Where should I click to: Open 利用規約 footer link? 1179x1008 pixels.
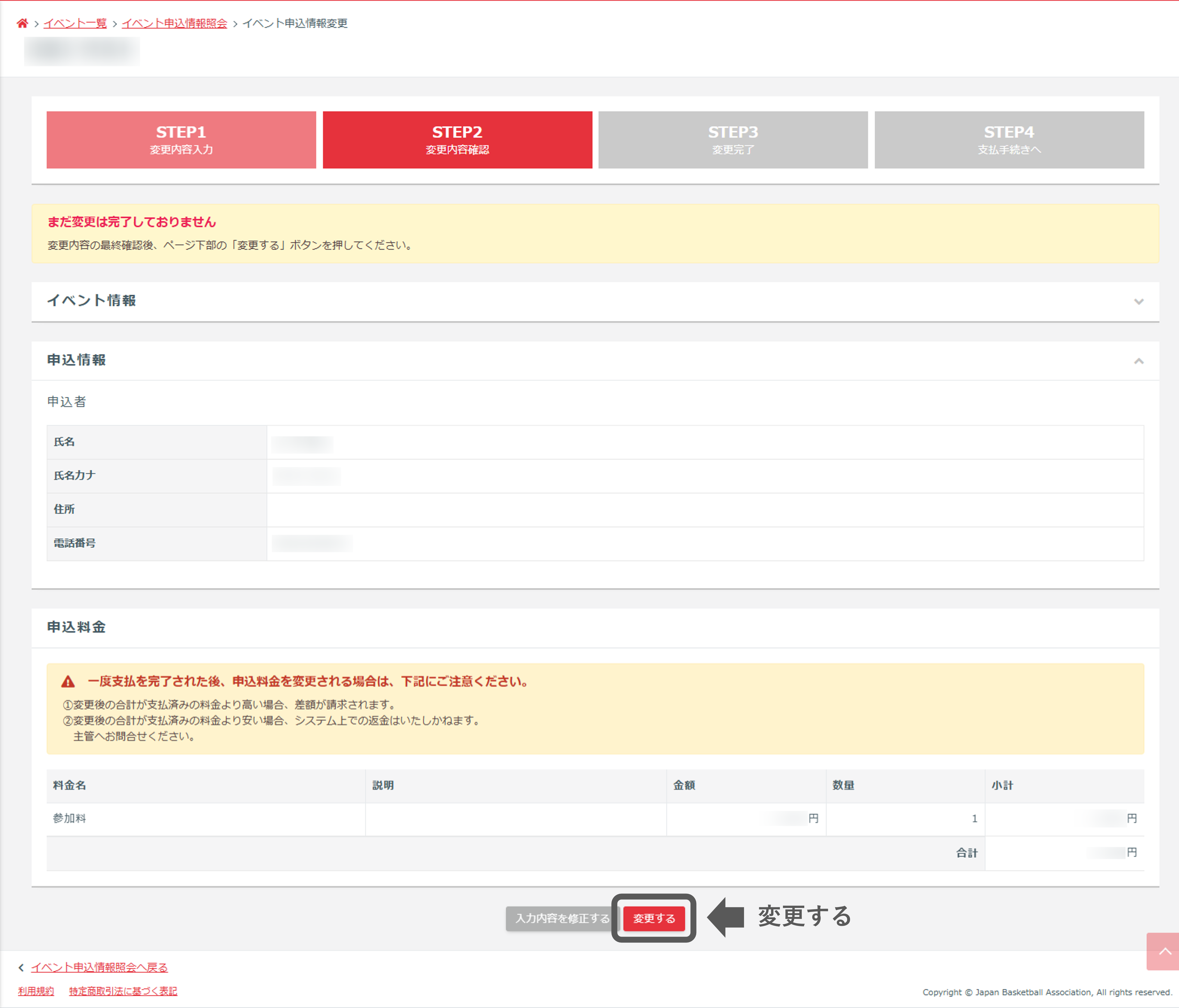click(x=36, y=991)
